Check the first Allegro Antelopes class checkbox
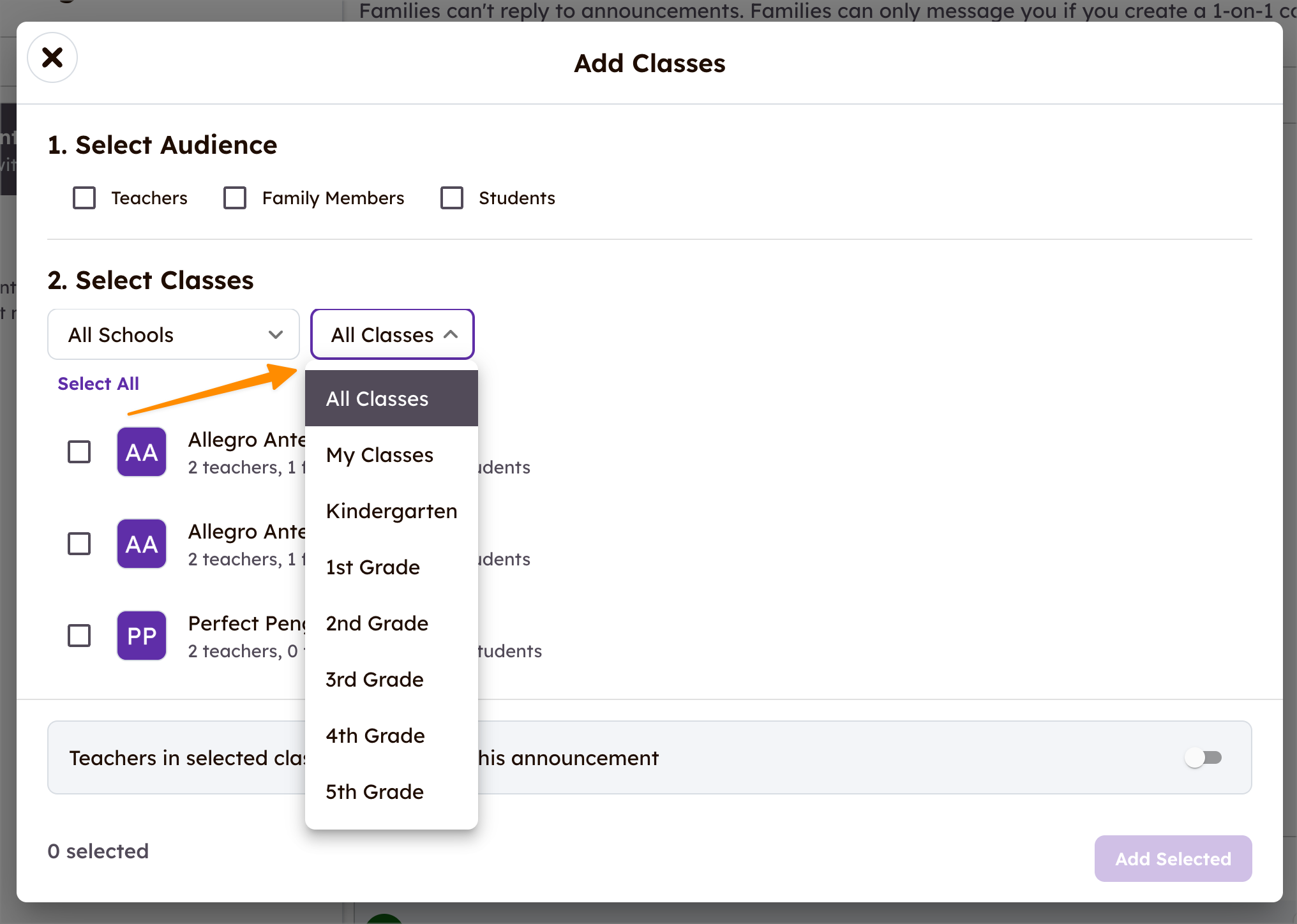The width and height of the screenshot is (1297, 924). point(79,452)
